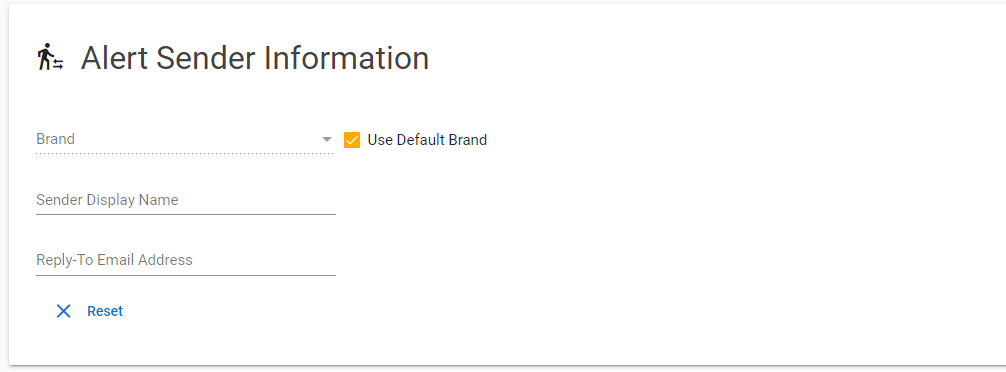This screenshot has width=1006, height=372.
Task: Click the dotted underline of Brand selector
Action: [x=185, y=153]
